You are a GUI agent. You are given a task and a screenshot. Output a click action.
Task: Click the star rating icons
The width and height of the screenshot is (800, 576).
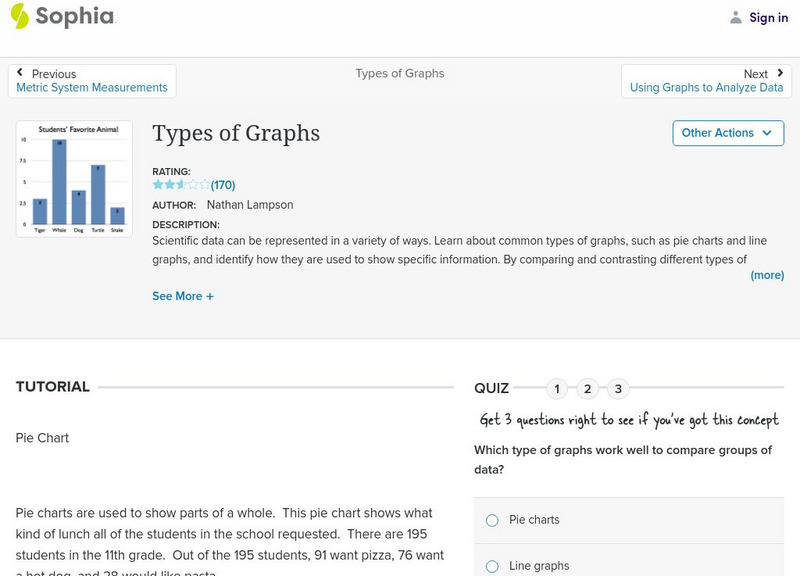(x=181, y=185)
